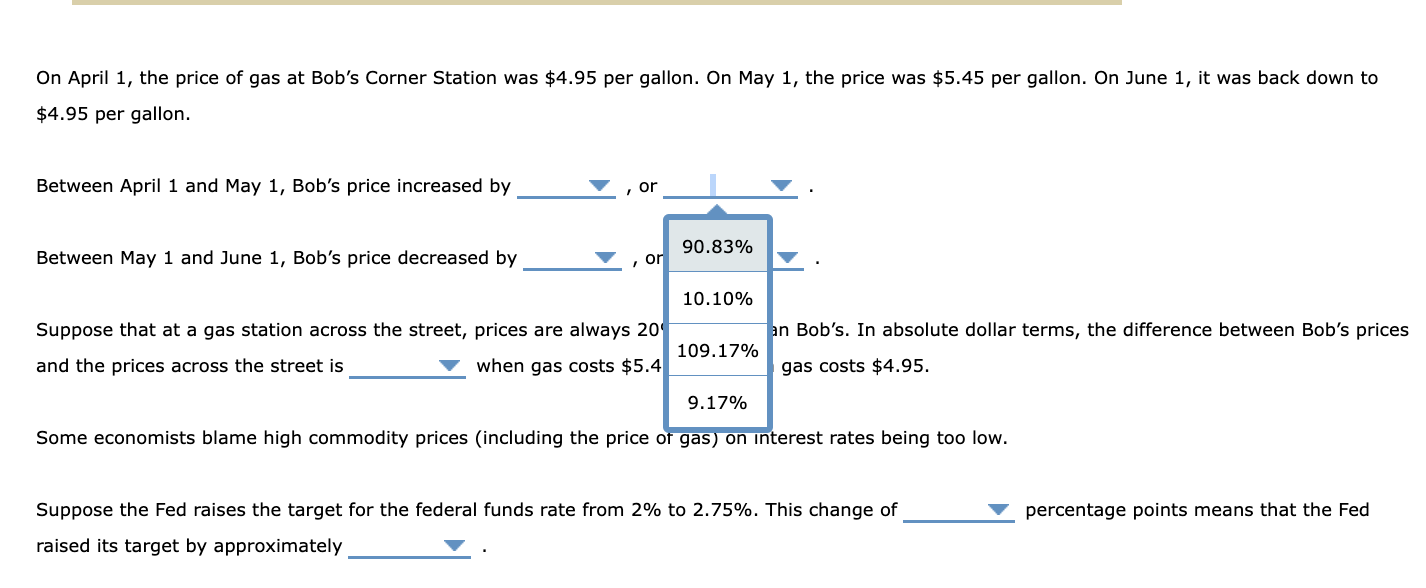Open the second dropdown on the decrease line

pos(786,260)
